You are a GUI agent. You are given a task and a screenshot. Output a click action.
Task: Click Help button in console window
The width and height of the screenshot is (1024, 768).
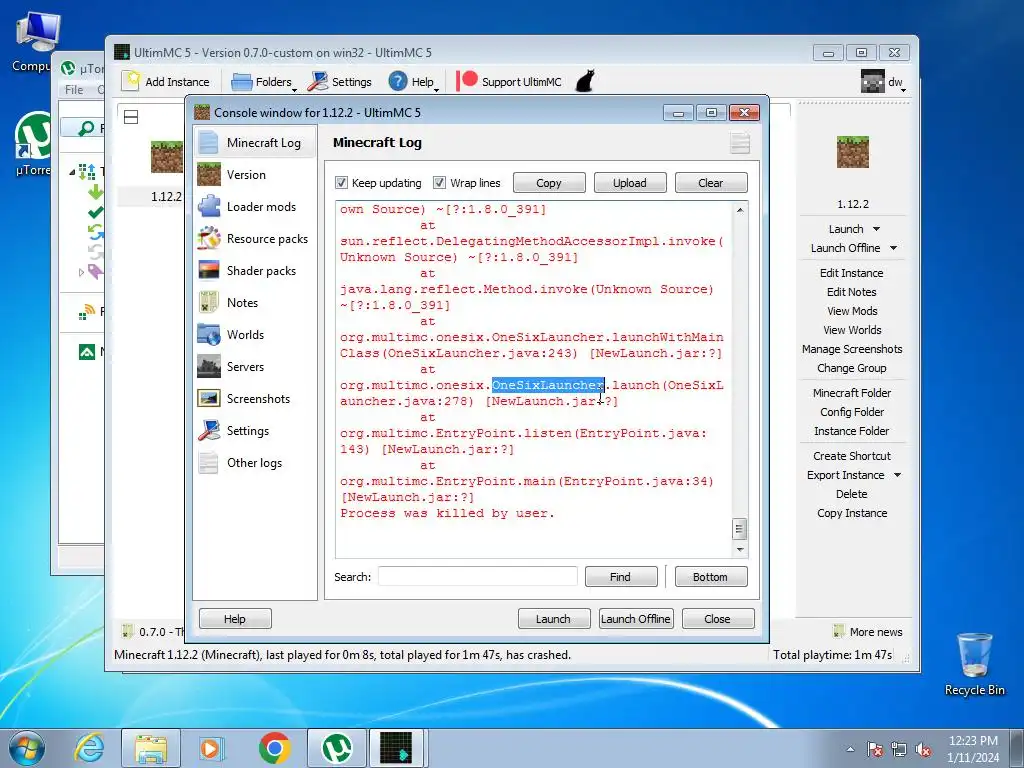click(235, 618)
